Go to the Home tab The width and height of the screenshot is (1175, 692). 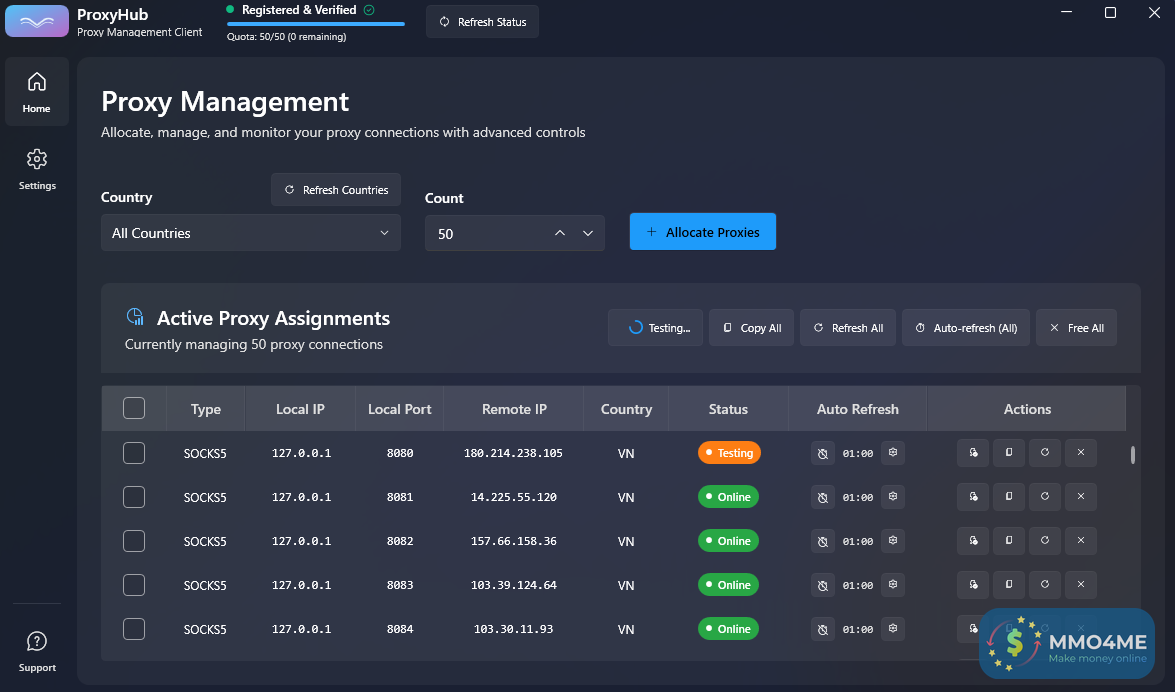click(x=37, y=92)
